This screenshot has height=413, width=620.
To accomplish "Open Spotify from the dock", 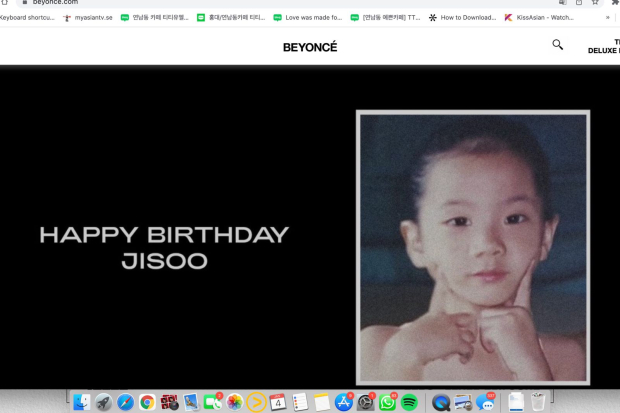I will 409,402.
